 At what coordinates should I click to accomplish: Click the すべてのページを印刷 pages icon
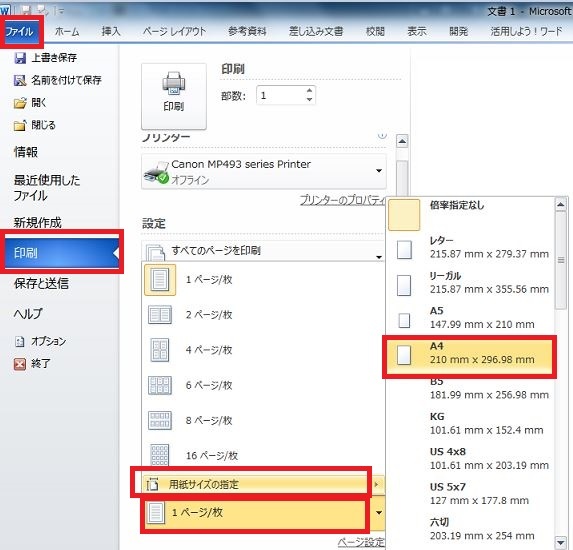click(x=155, y=252)
